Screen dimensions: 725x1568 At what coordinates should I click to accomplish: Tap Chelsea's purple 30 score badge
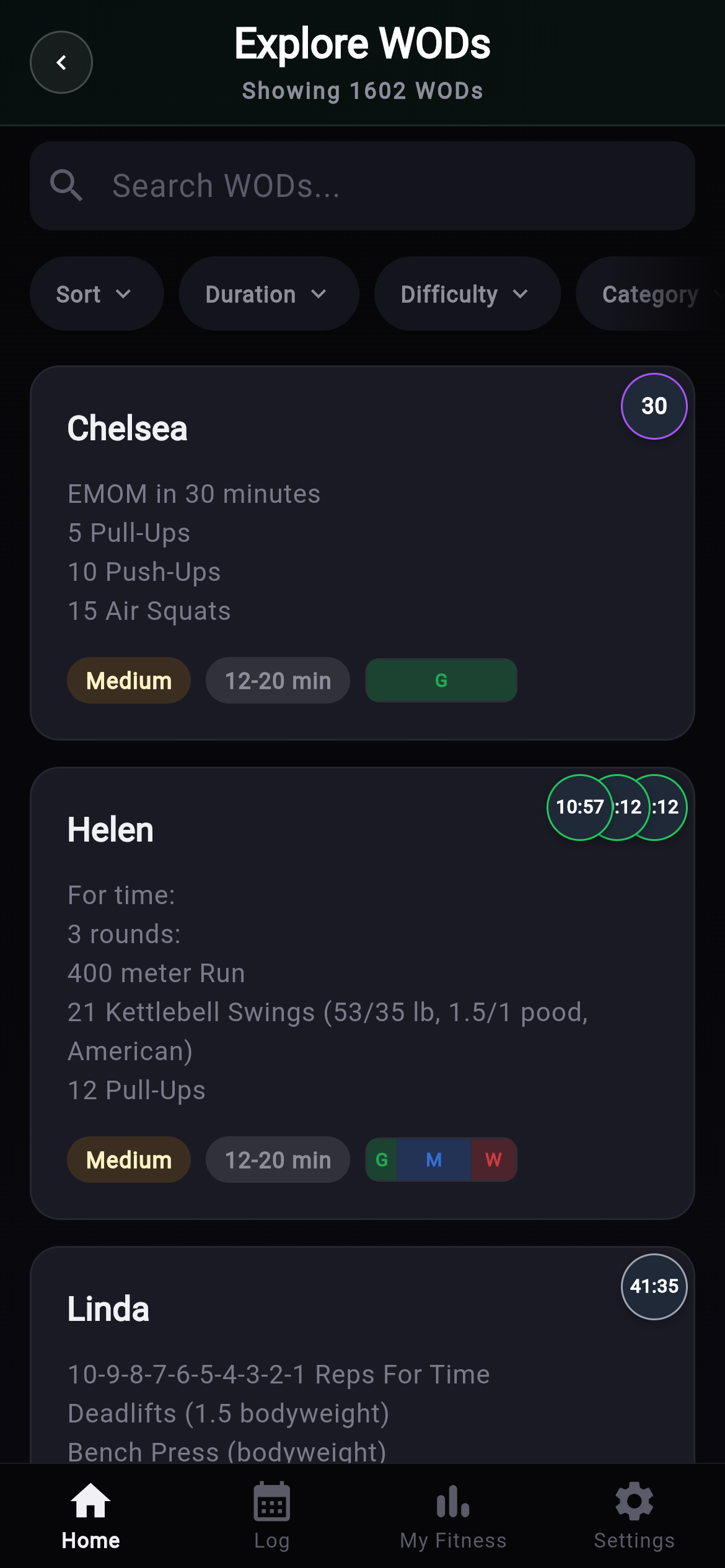pyautogui.click(x=654, y=406)
